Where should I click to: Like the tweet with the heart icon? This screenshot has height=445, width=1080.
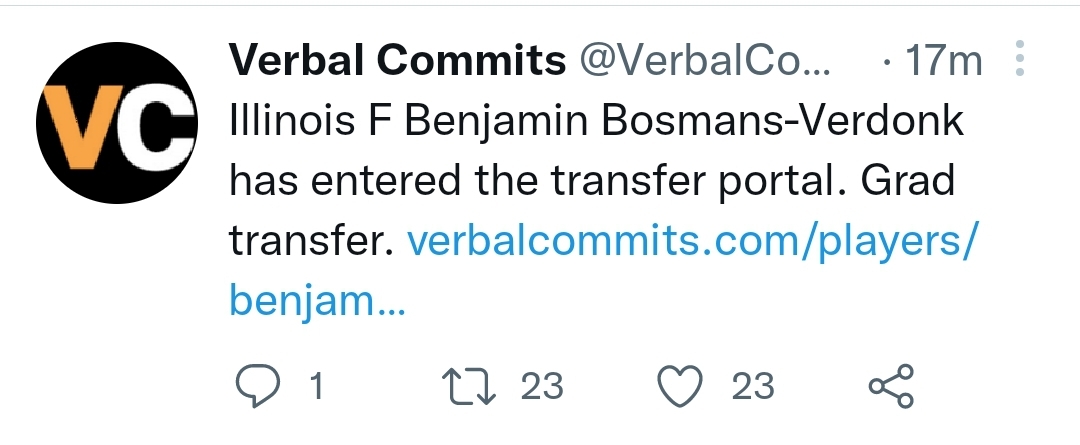684,385
